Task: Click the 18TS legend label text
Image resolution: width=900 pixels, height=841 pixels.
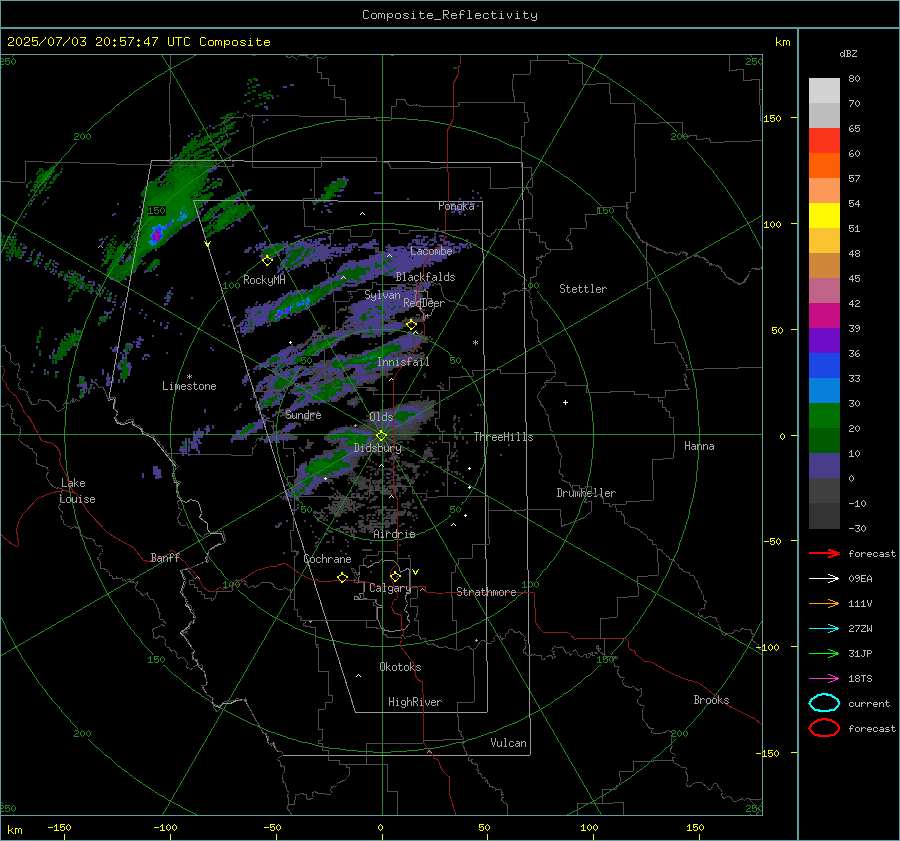Action: 860,679
